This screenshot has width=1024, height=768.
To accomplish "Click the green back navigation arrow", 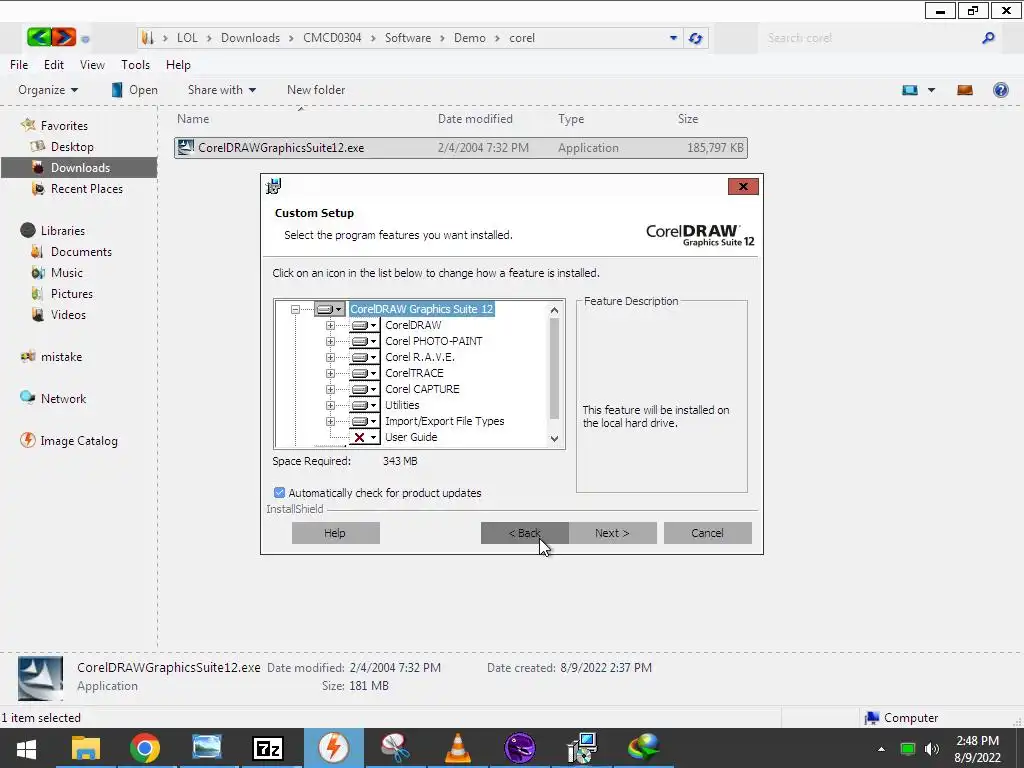I will [x=39, y=37].
